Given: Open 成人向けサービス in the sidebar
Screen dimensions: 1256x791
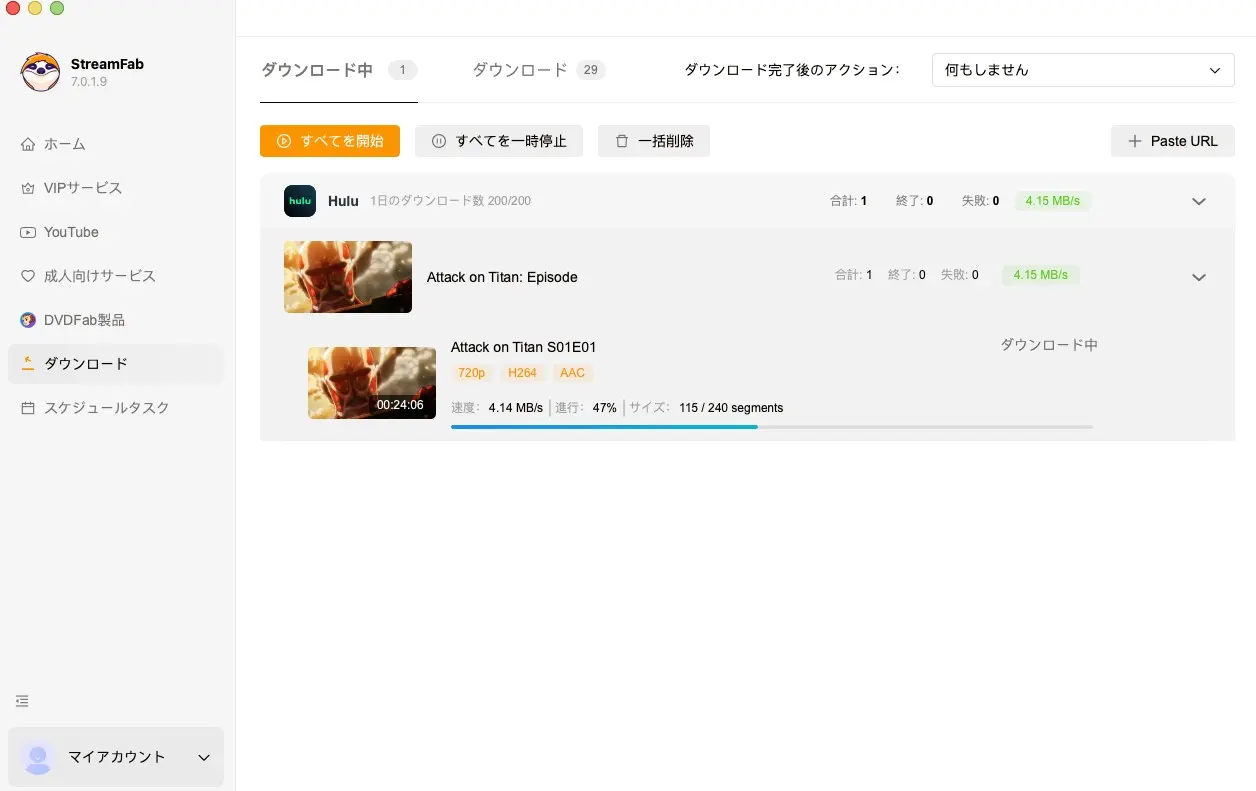Looking at the screenshot, I should [x=116, y=276].
